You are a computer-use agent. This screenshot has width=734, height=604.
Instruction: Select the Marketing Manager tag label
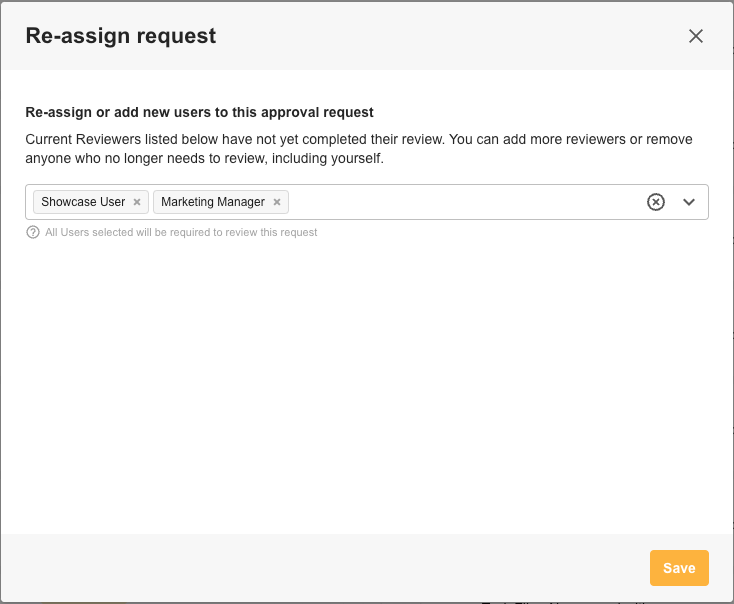pyautogui.click(x=212, y=202)
